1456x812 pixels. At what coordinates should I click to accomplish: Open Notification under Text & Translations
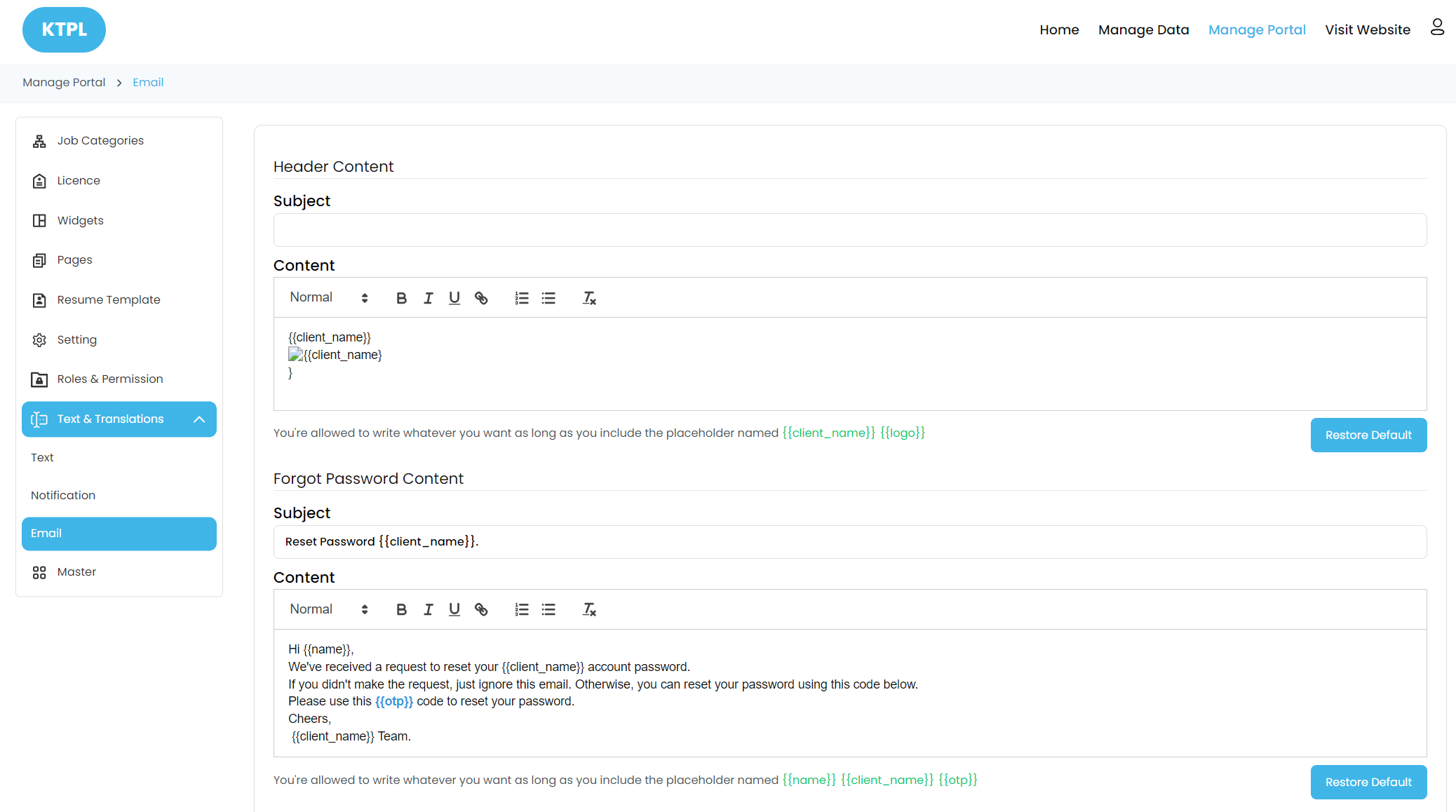point(63,495)
